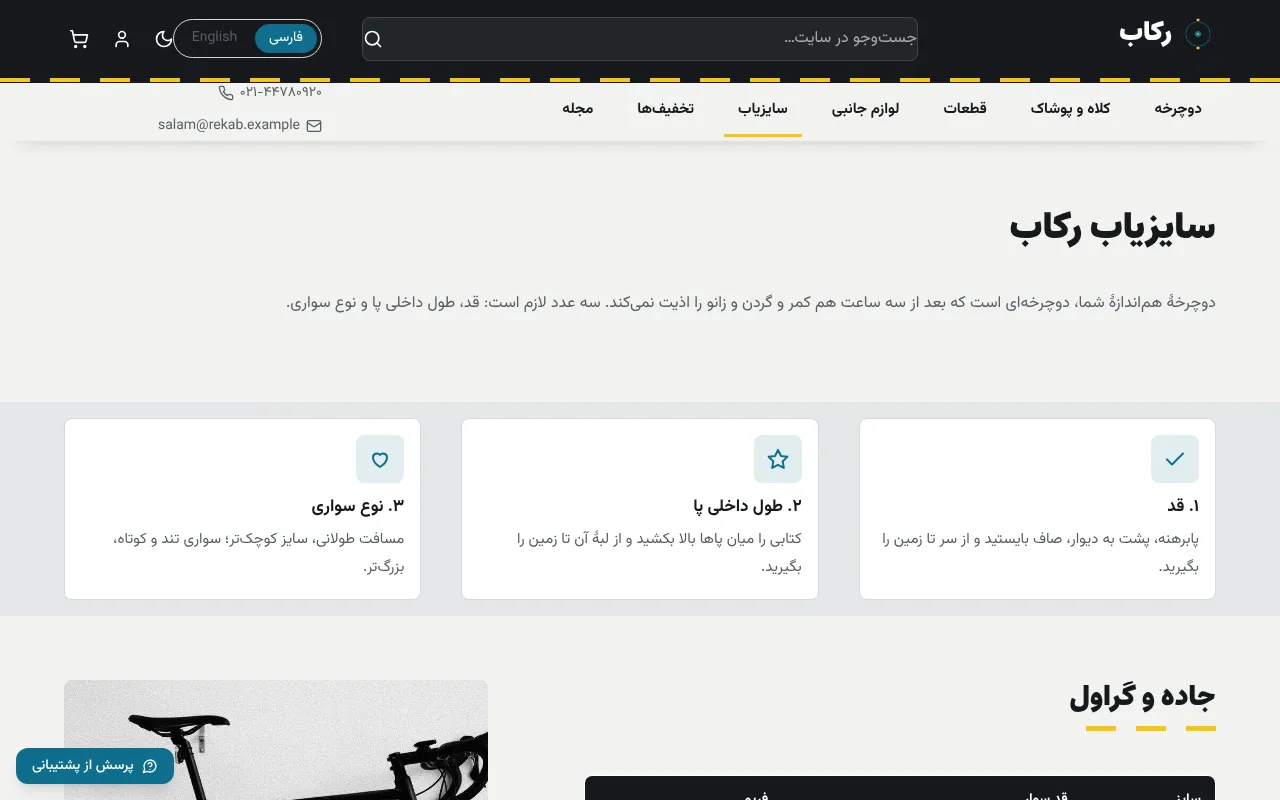Click the description starting مسافت طولانی، سایز کوچک‌تر
The image size is (1280, 800).
pyautogui.click(x=258, y=553)
